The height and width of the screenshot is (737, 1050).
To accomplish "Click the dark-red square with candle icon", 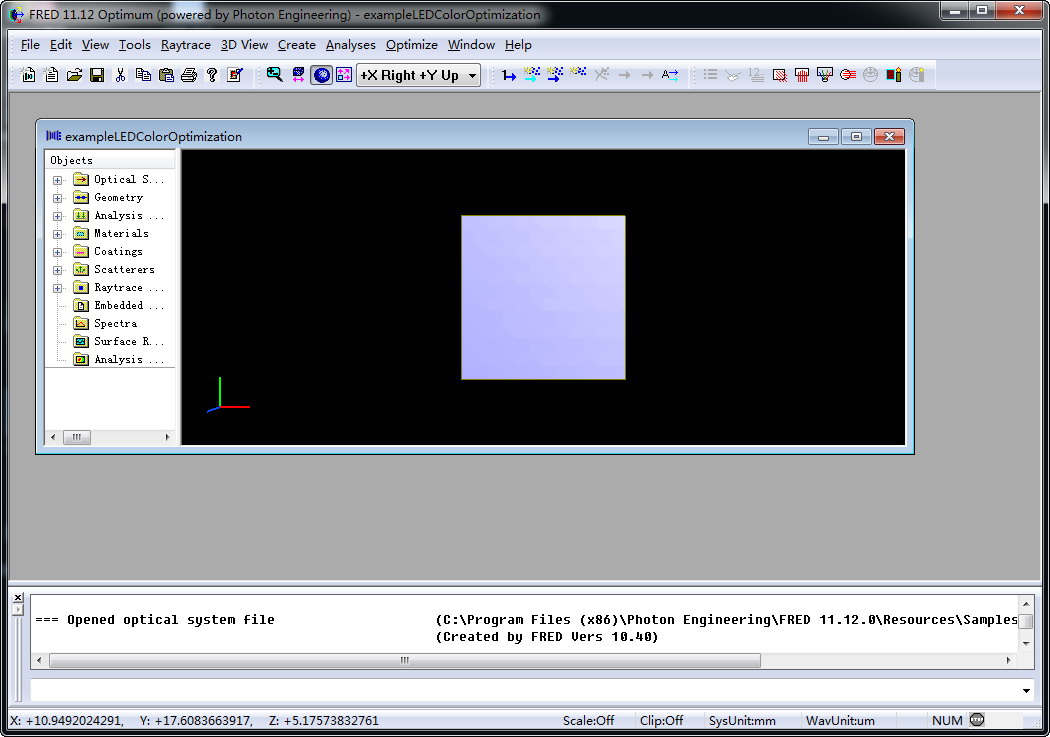I will pyautogui.click(x=893, y=75).
